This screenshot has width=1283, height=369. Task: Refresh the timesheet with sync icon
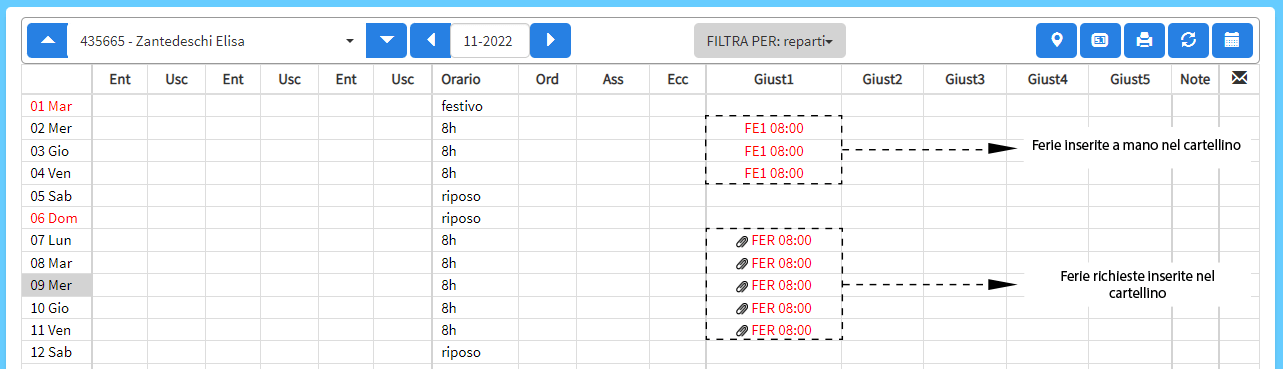[1188, 41]
